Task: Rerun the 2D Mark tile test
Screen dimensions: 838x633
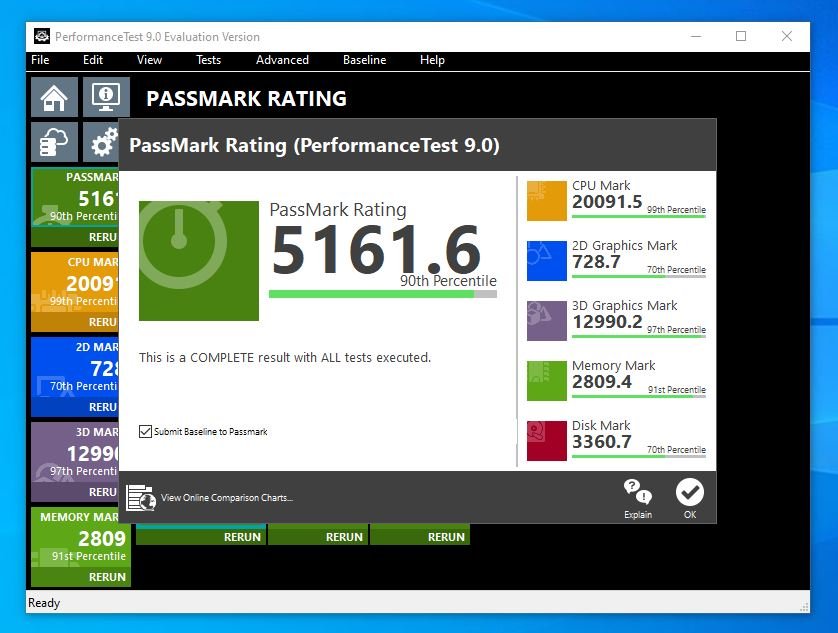Action: click(x=75, y=407)
